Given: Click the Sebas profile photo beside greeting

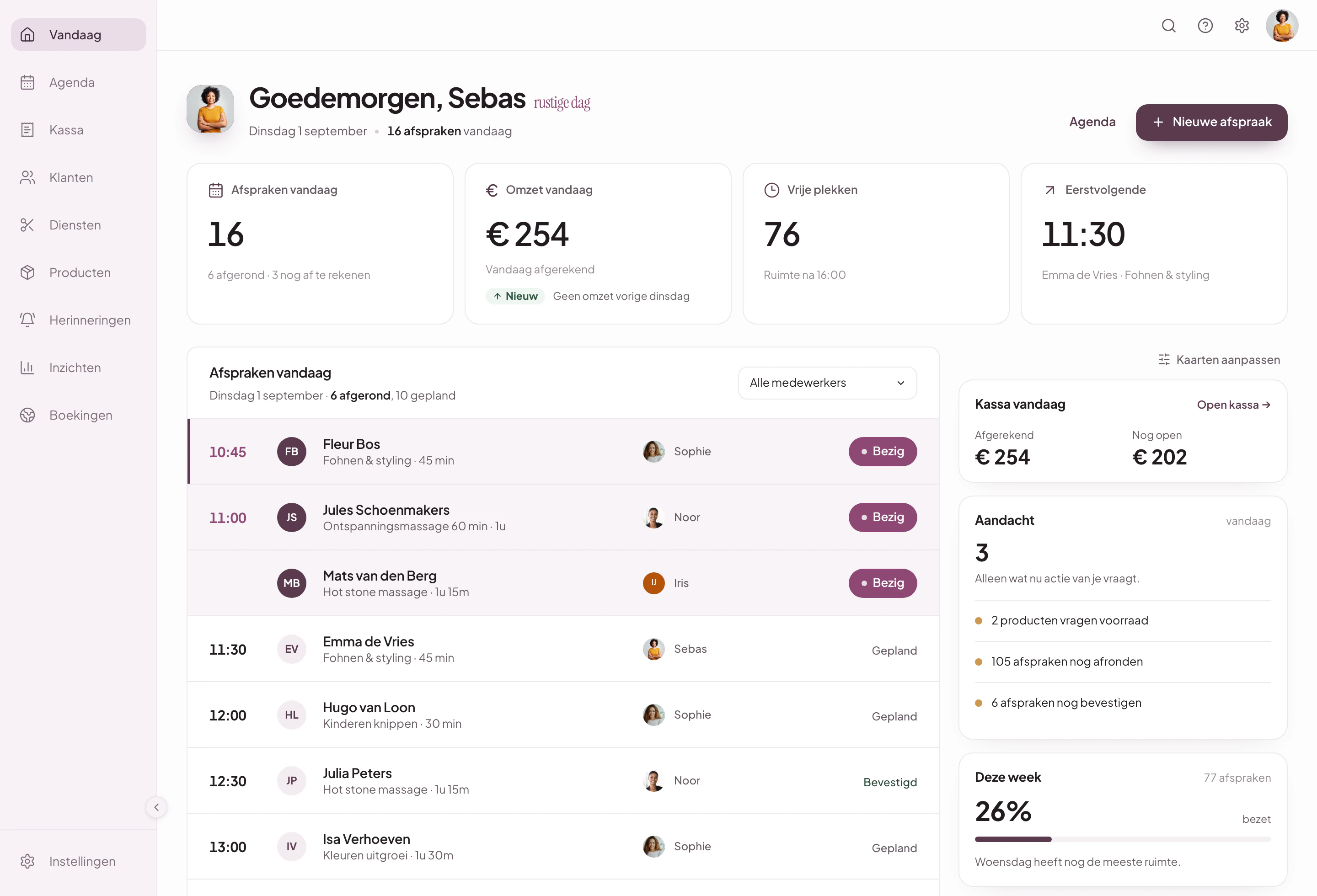Looking at the screenshot, I should pyautogui.click(x=210, y=109).
